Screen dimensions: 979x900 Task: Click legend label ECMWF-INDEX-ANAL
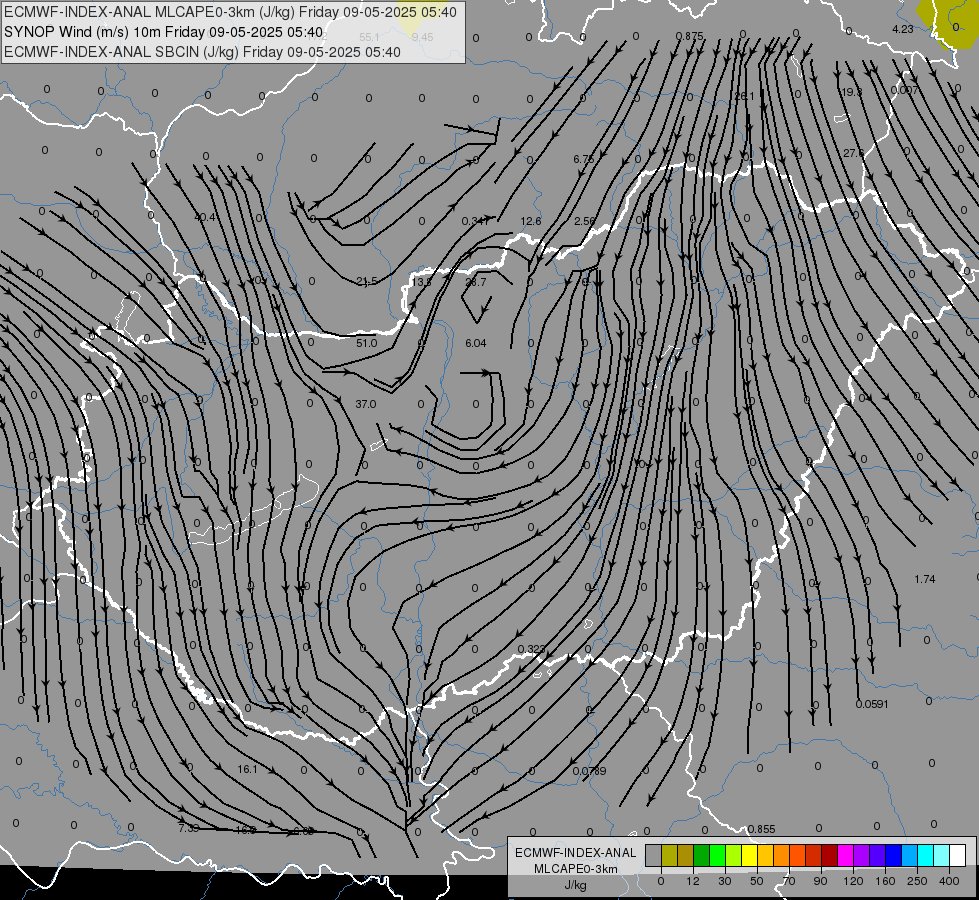tap(576, 853)
